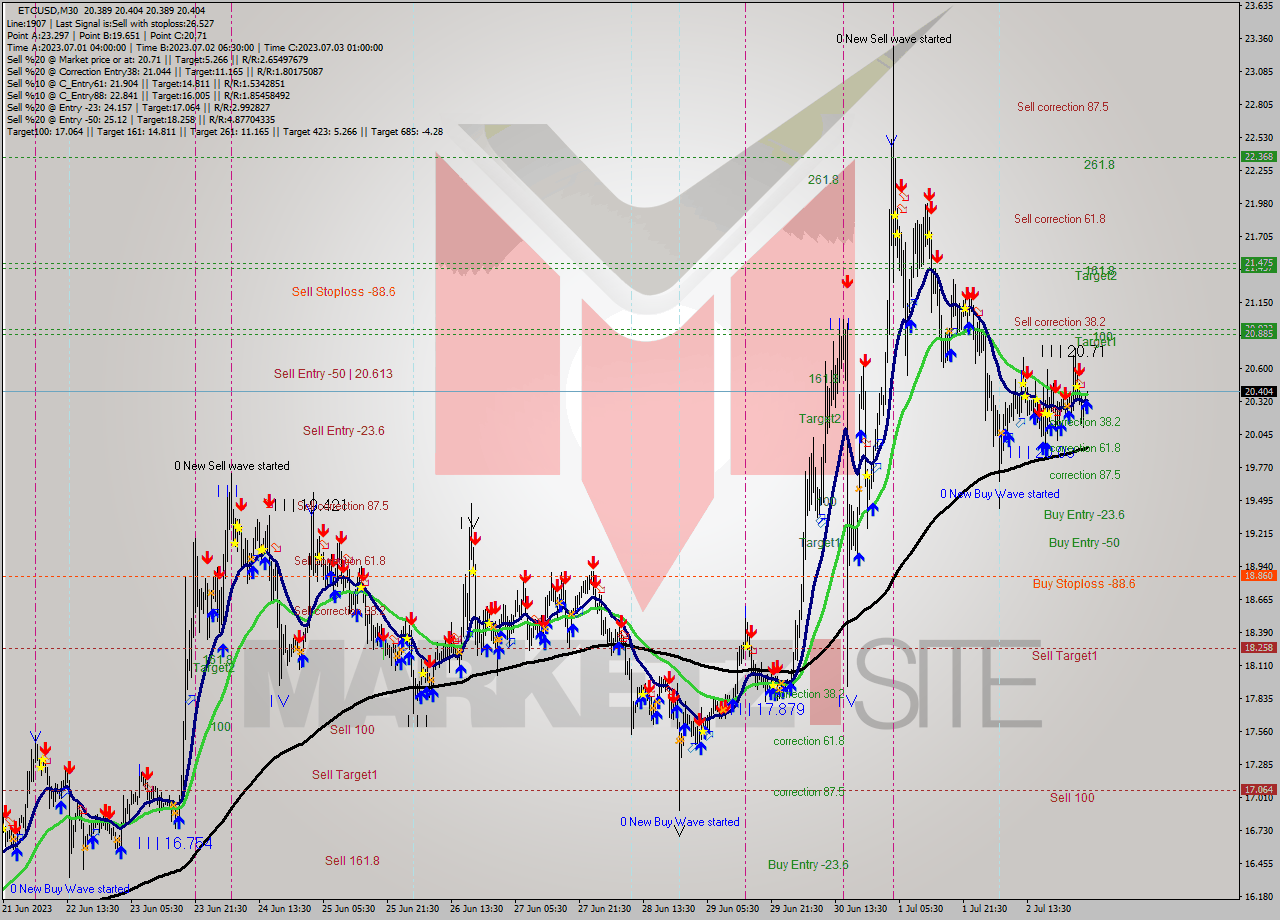1280x920 pixels.
Task: Click the 'Buy Entry -50' label
Action: tap(1084, 543)
